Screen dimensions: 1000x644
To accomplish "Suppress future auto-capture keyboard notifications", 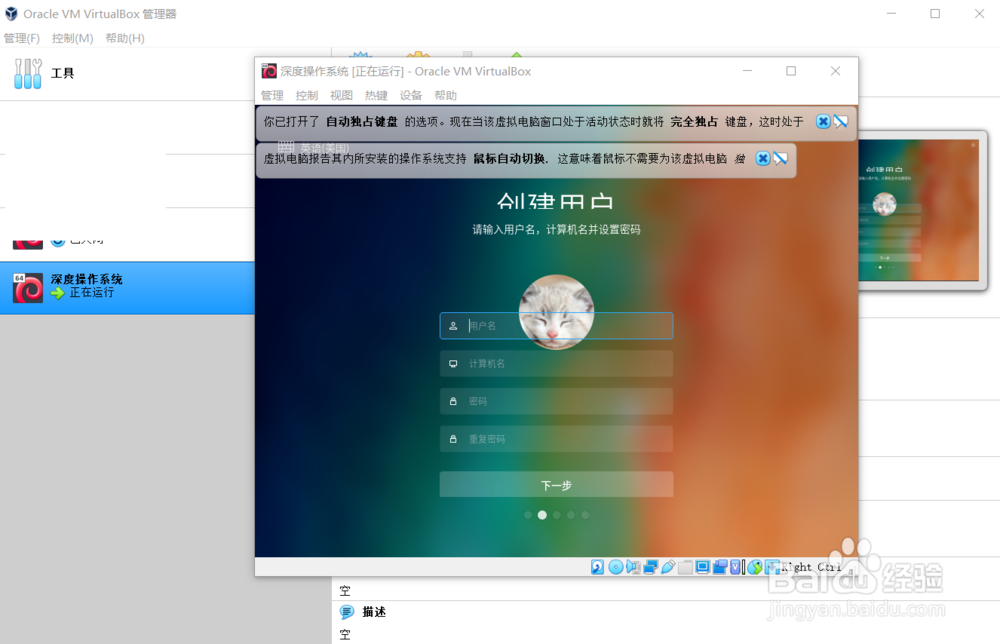I will click(841, 121).
